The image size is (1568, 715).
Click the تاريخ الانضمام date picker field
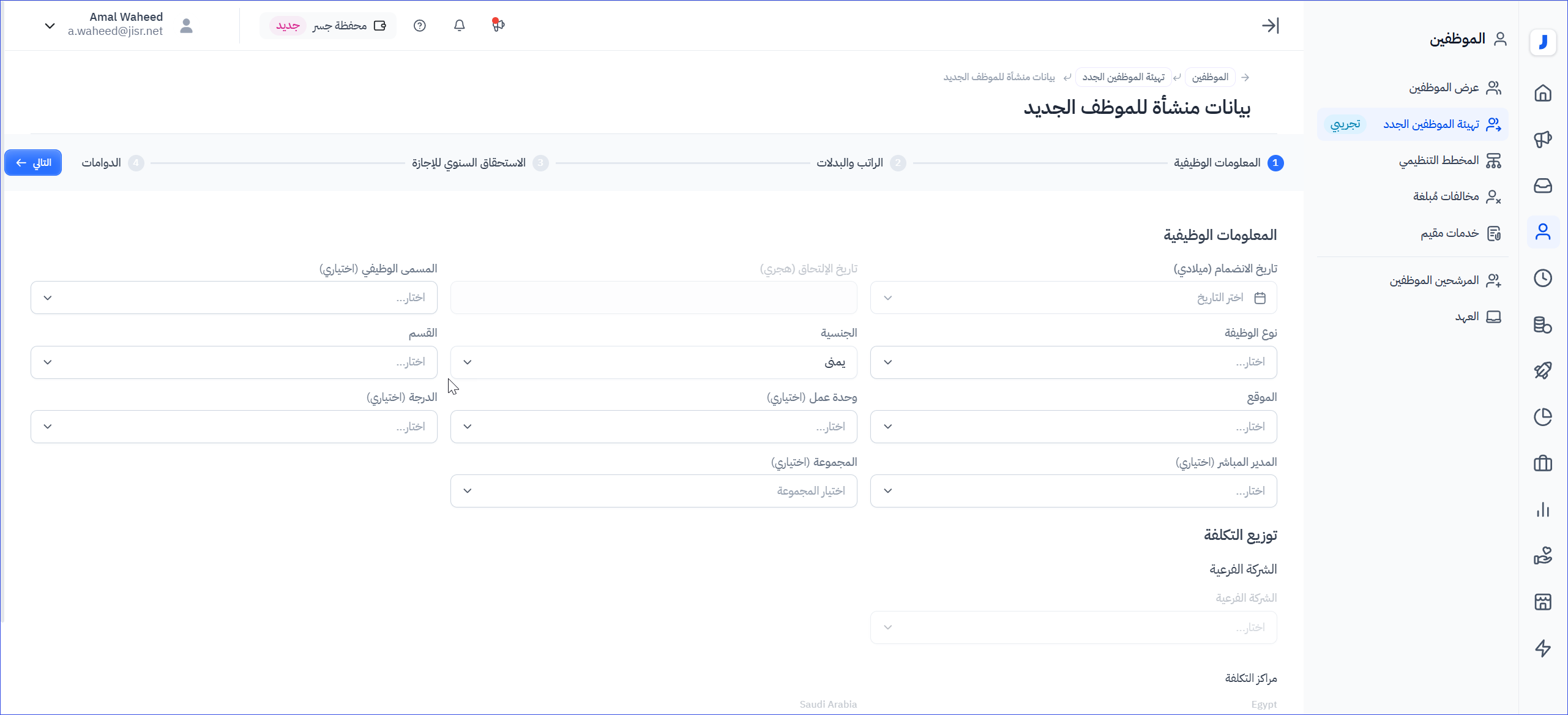tap(1073, 298)
